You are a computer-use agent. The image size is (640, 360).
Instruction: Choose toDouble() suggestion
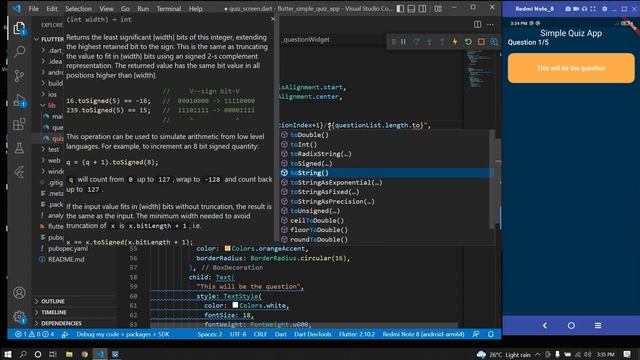386,135
